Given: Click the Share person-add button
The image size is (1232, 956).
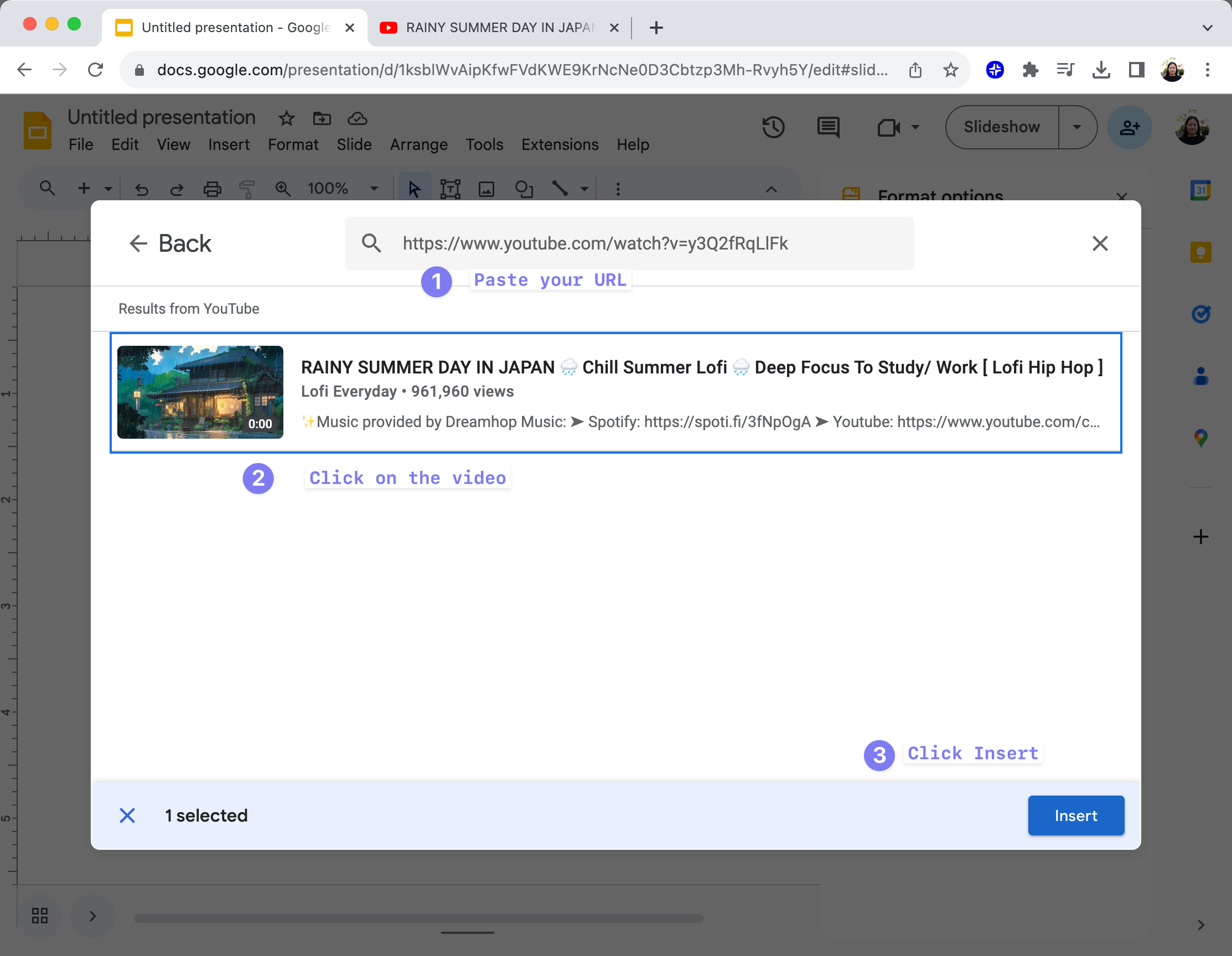Looking at the screenshot, I should pos(1129,127).
